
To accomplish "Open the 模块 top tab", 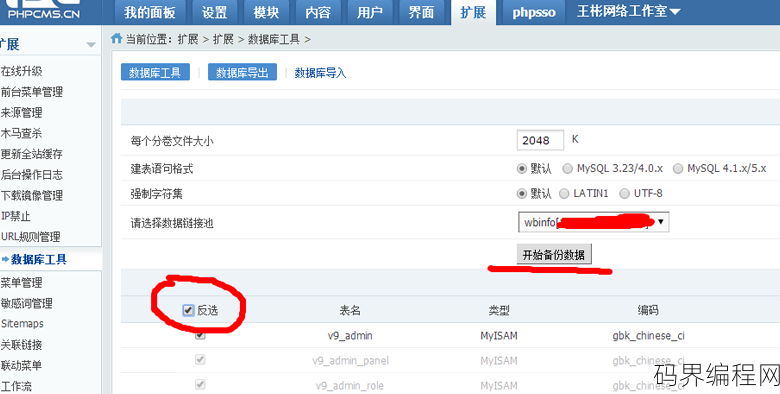I will pos(266,12).
